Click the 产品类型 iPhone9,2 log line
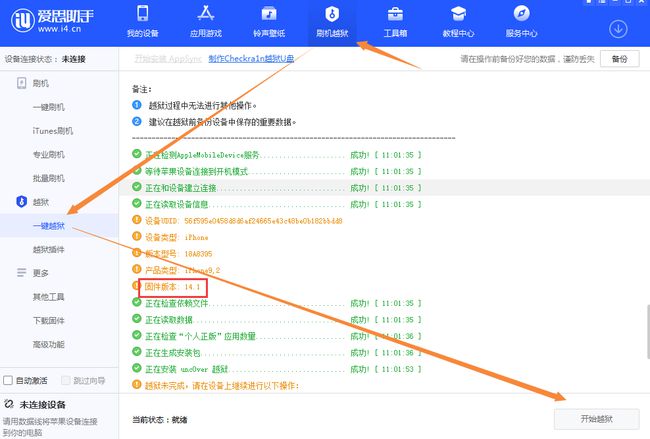Image resolution: width=650 pixels, height=439 pixels. (182, 270)
